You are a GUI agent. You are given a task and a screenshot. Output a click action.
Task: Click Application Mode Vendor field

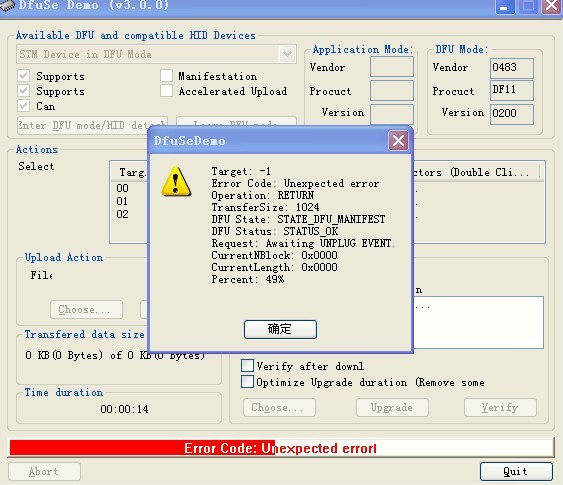(392, 67)
